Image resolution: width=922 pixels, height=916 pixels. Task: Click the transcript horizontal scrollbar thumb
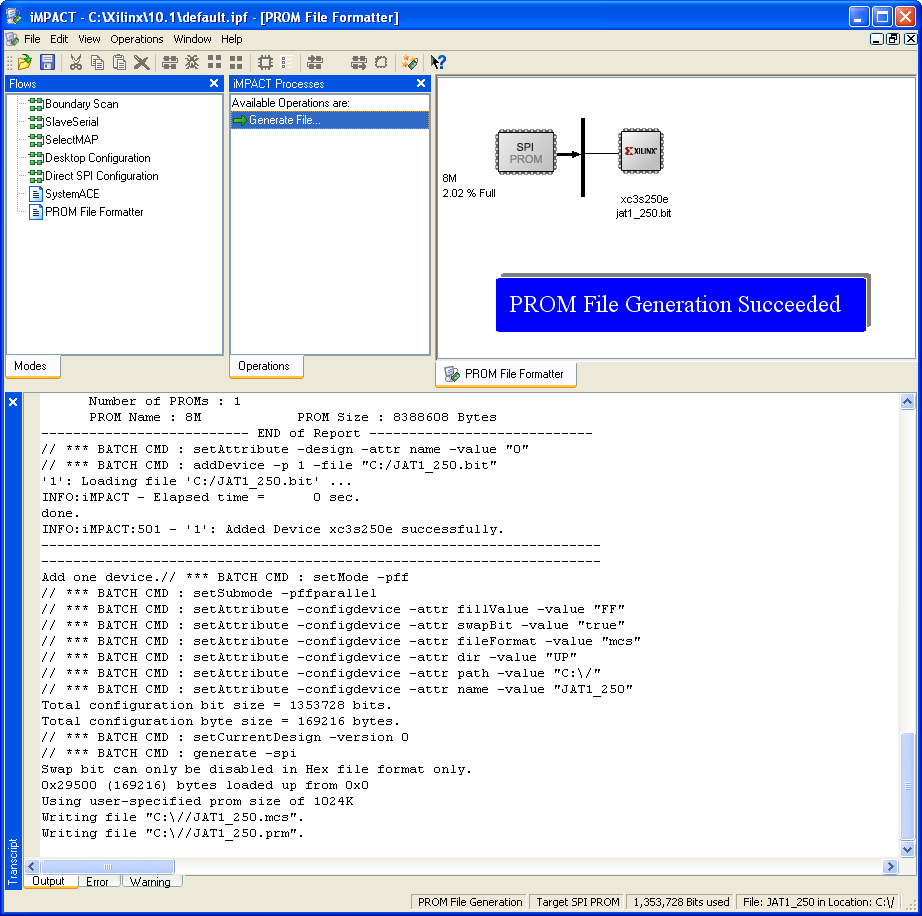click(x=108, y=867)
